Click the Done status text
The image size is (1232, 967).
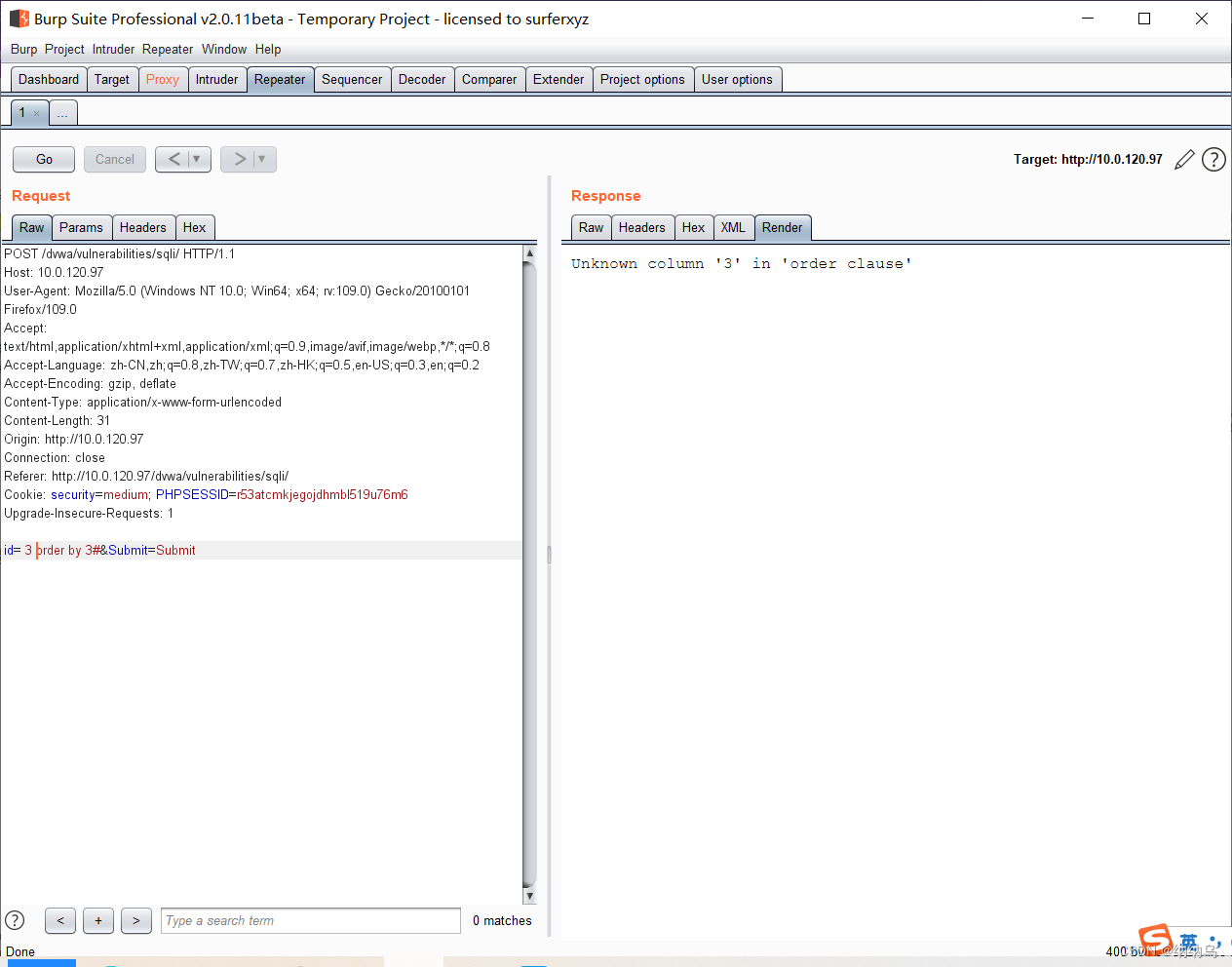click(20, 952)
